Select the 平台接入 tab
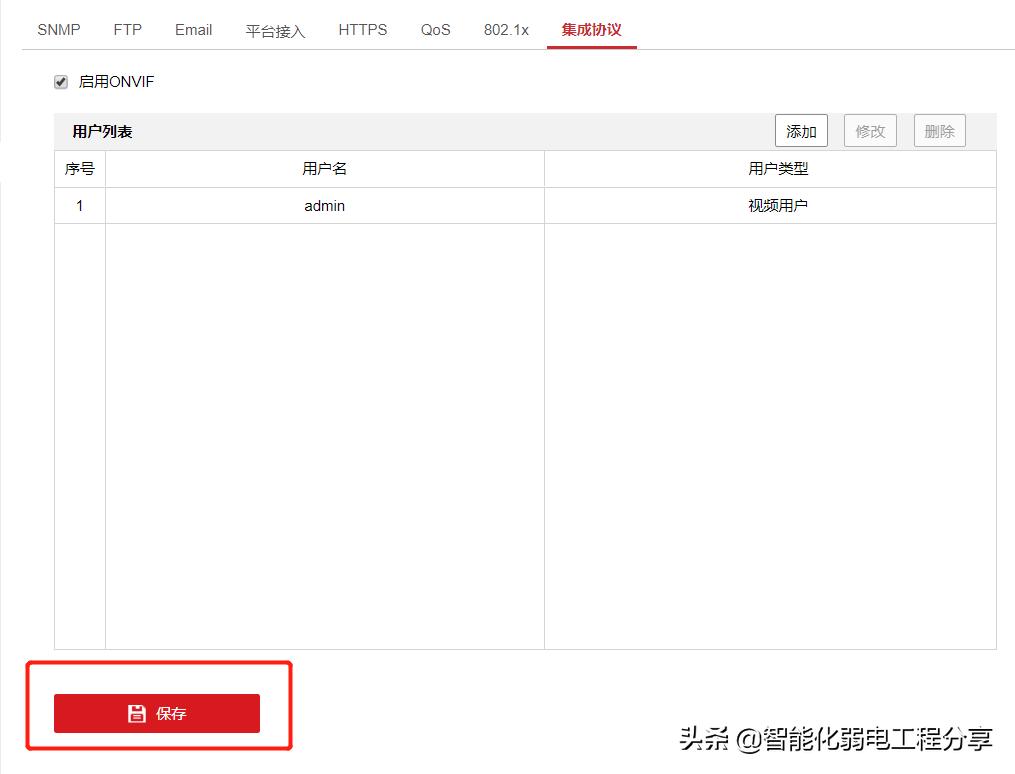Screen dimensions: 1015x774 (x=275, y=31)
